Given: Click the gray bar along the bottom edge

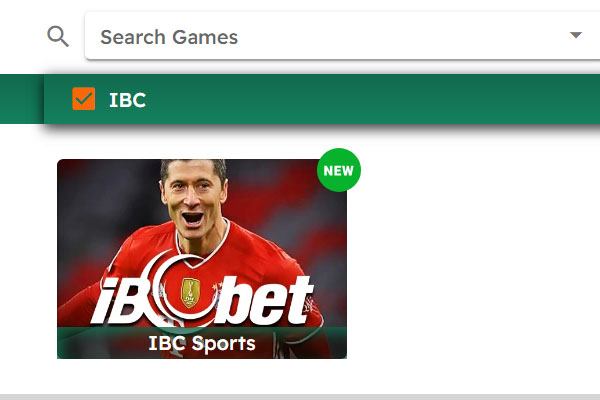Looking at the screenshot, I should (300, 397).
